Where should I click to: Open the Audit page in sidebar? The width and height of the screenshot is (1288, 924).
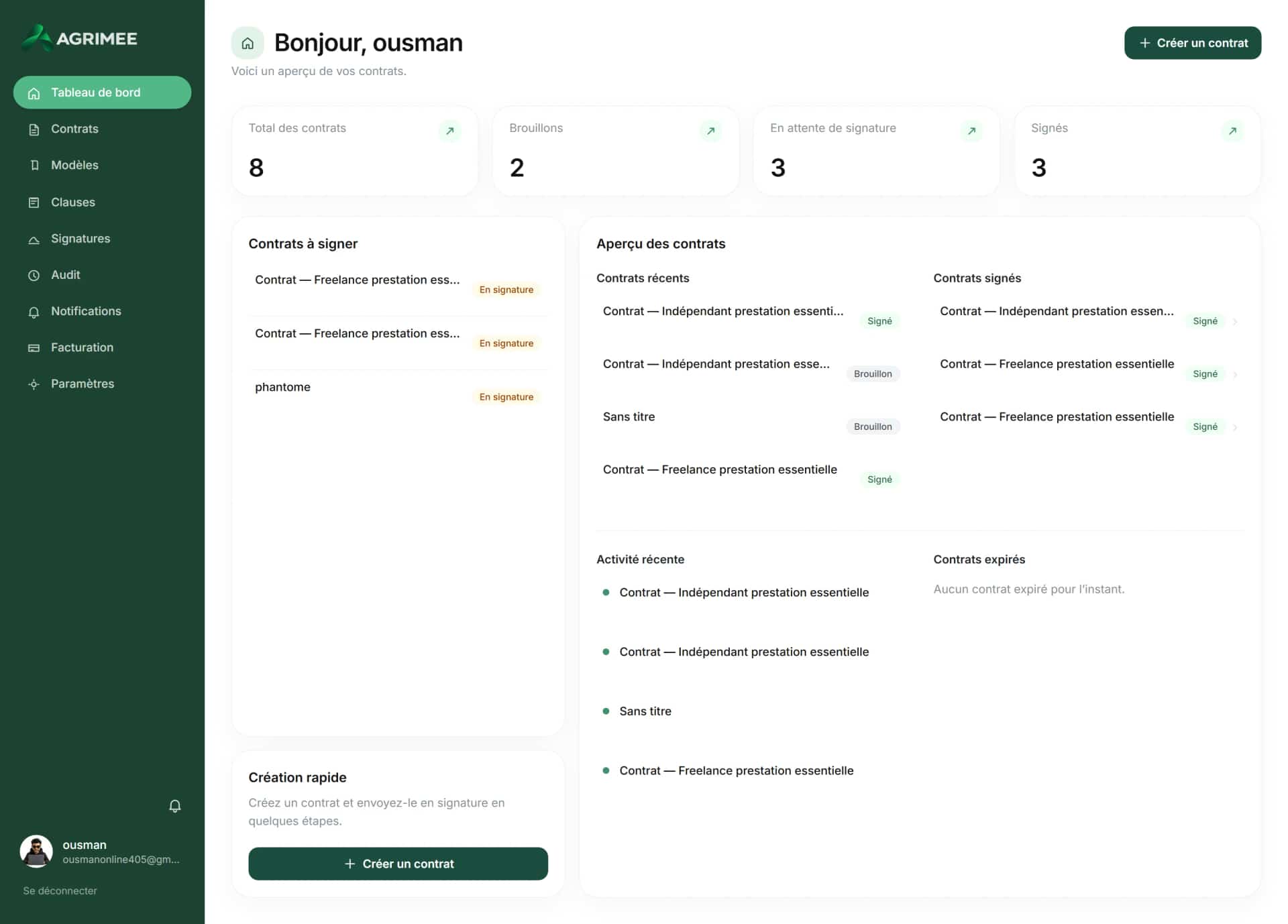coord(102,275)
